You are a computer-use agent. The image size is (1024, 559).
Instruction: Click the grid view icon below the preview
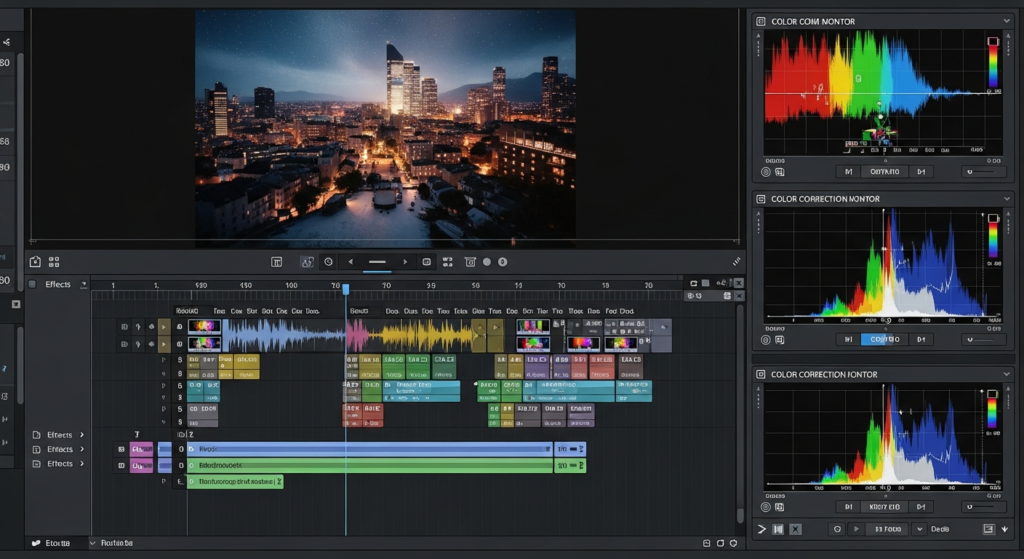[x=54, y=262]
